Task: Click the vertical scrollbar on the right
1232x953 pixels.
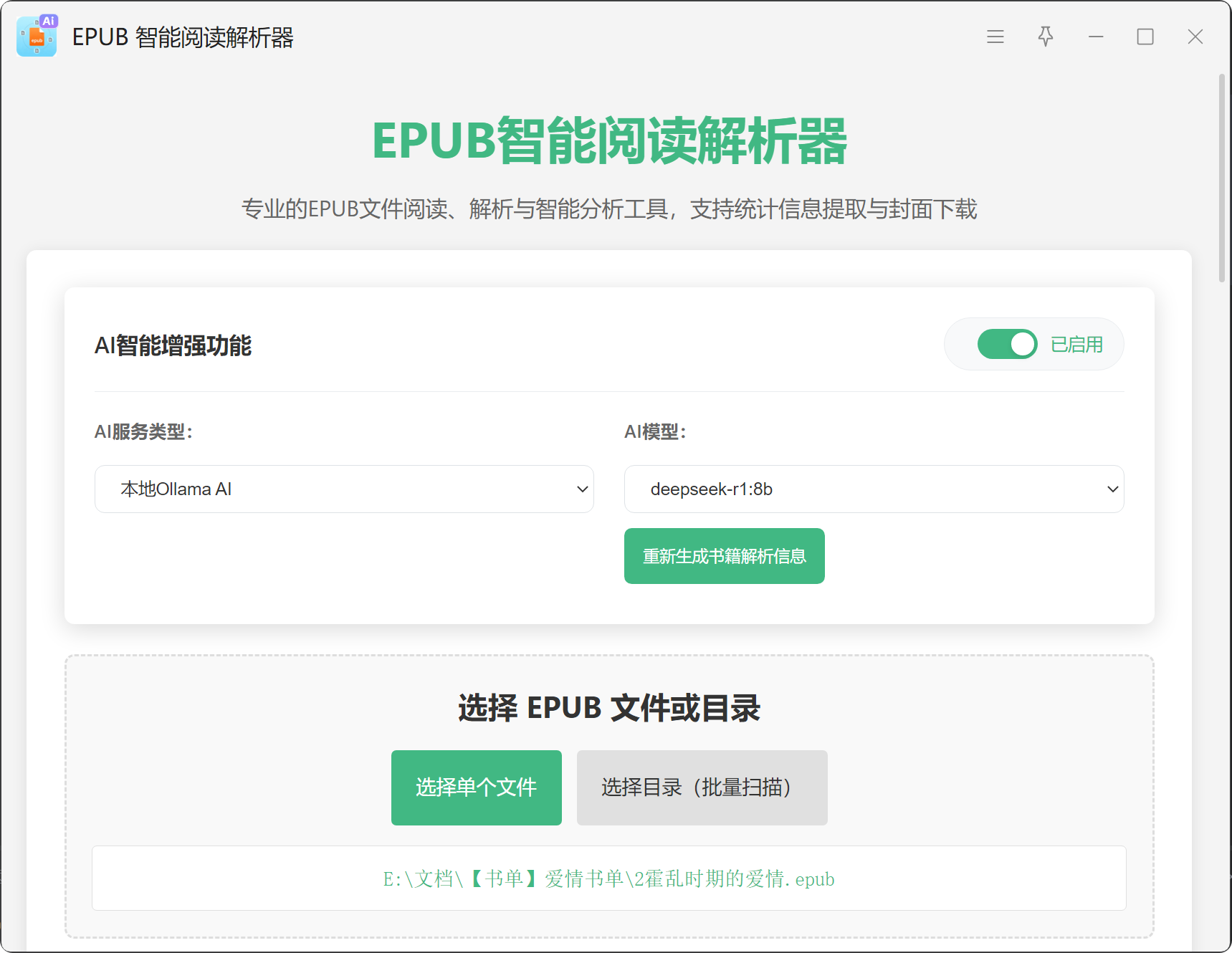Action: 1222,179
